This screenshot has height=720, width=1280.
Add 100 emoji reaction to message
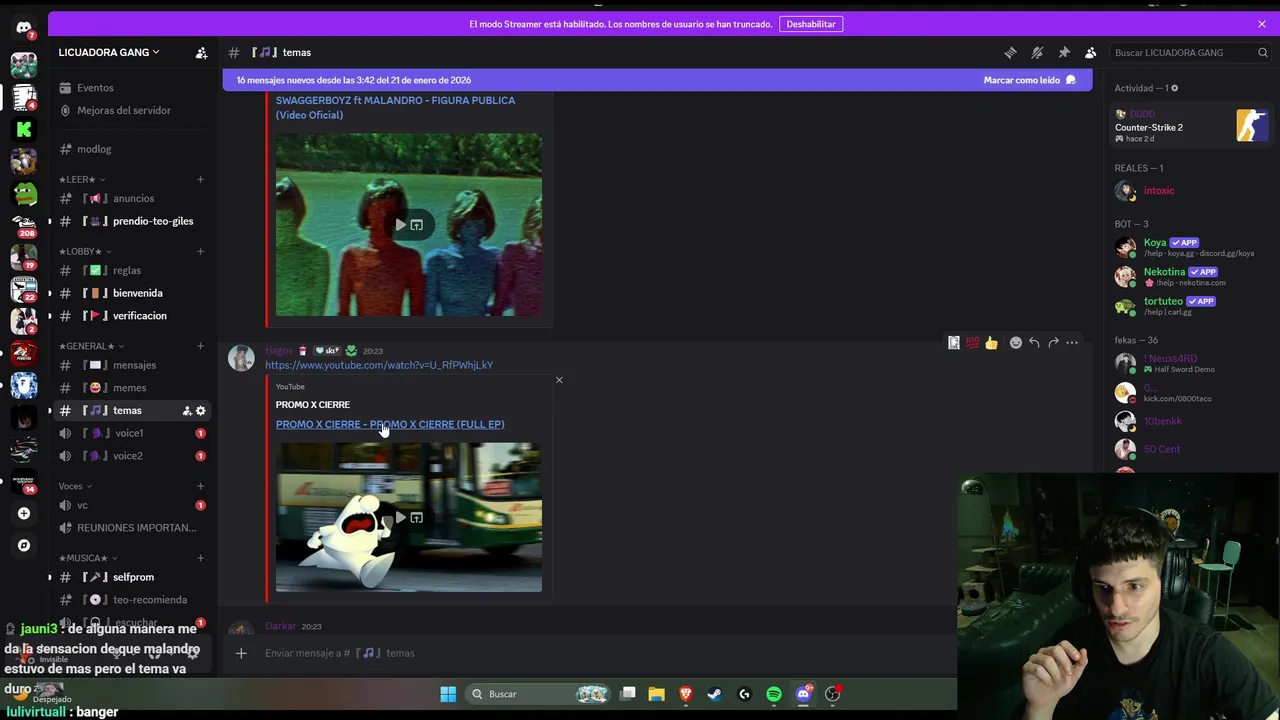pos(972,343)
